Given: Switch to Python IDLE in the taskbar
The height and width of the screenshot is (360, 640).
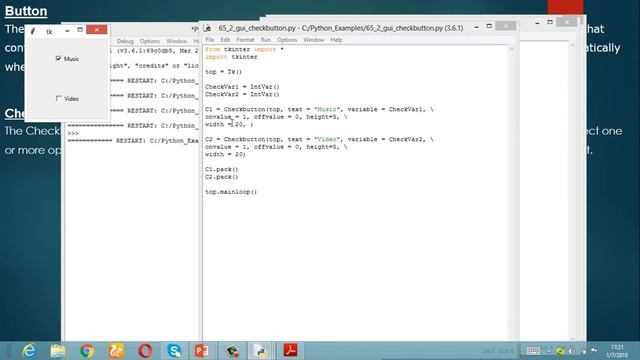Looking at the screenshot, I should click(x=260, y=351).
